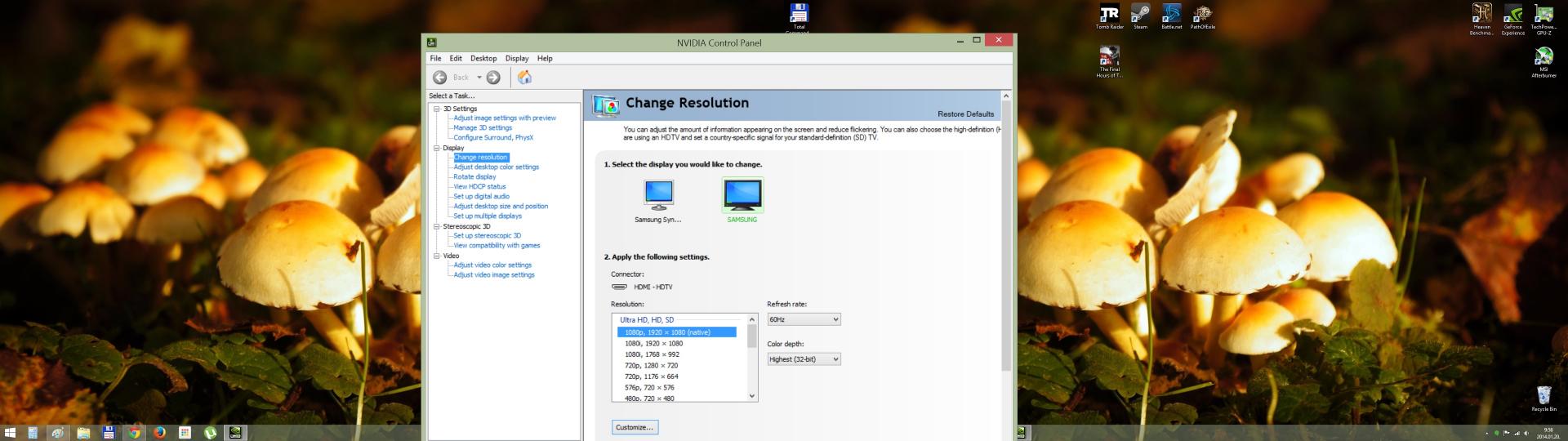
Task: Click the volume icon in system tray
Action: tap(1526, 433)
